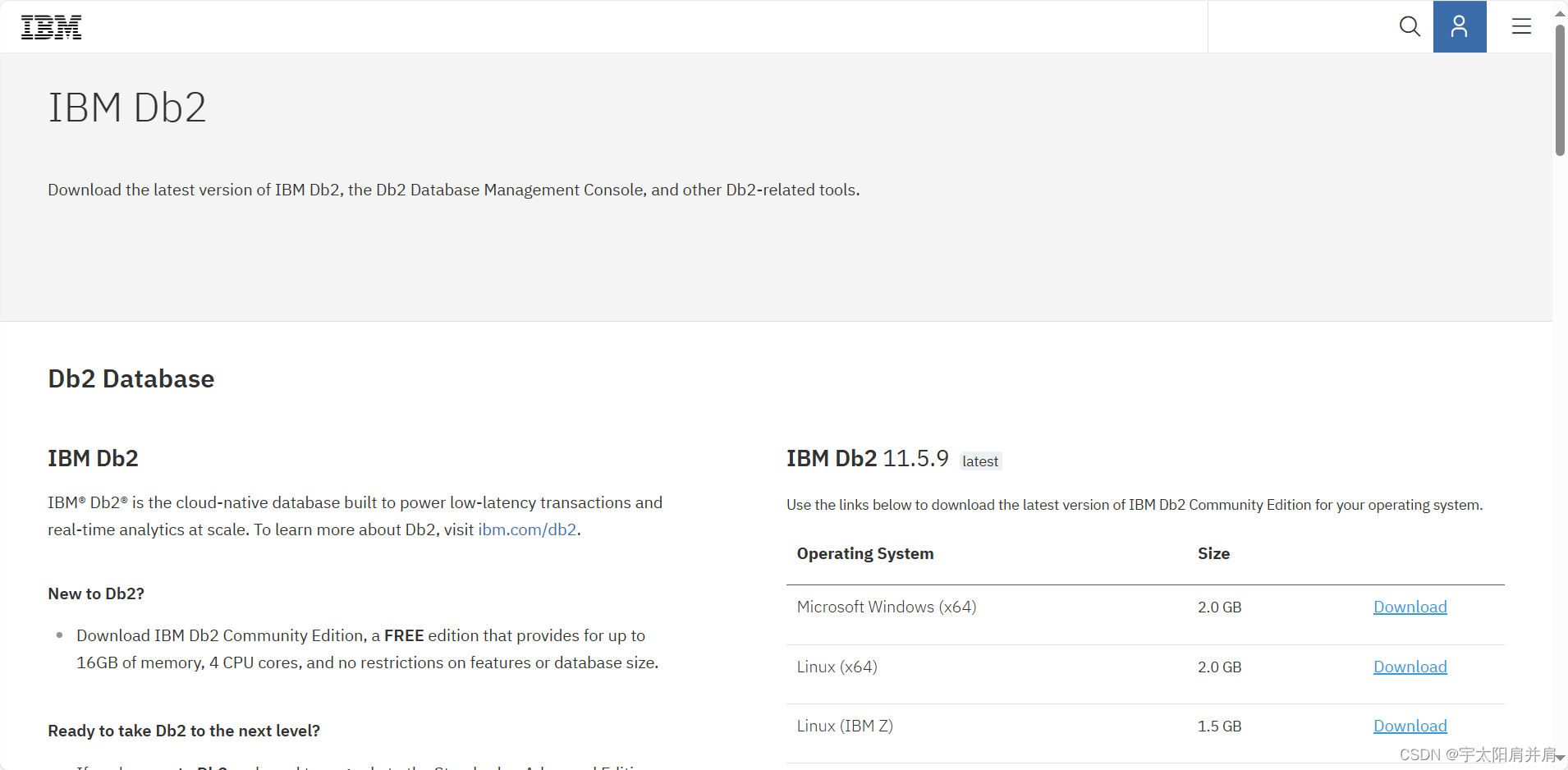Click the IBM logo
The height and width of the screenshot is (770, 1568).
51,27
